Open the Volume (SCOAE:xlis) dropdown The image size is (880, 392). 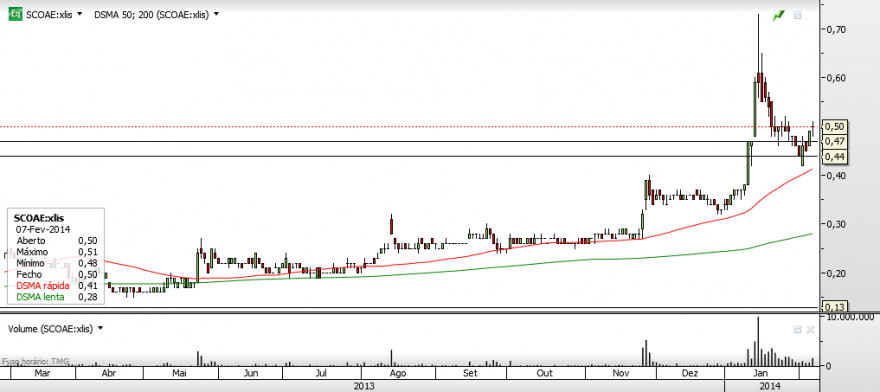100,329
